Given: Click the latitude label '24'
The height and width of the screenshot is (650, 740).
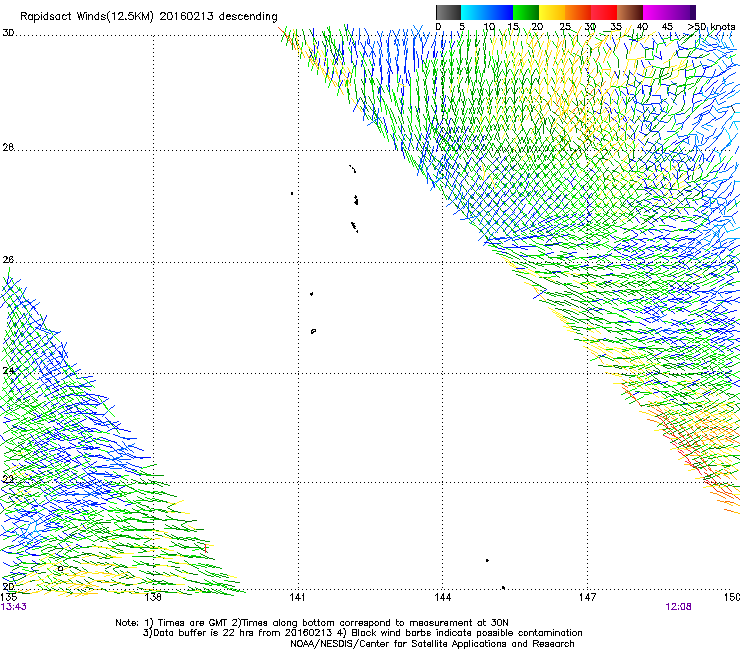Looking at the screenshot, I should click(8, 371).
